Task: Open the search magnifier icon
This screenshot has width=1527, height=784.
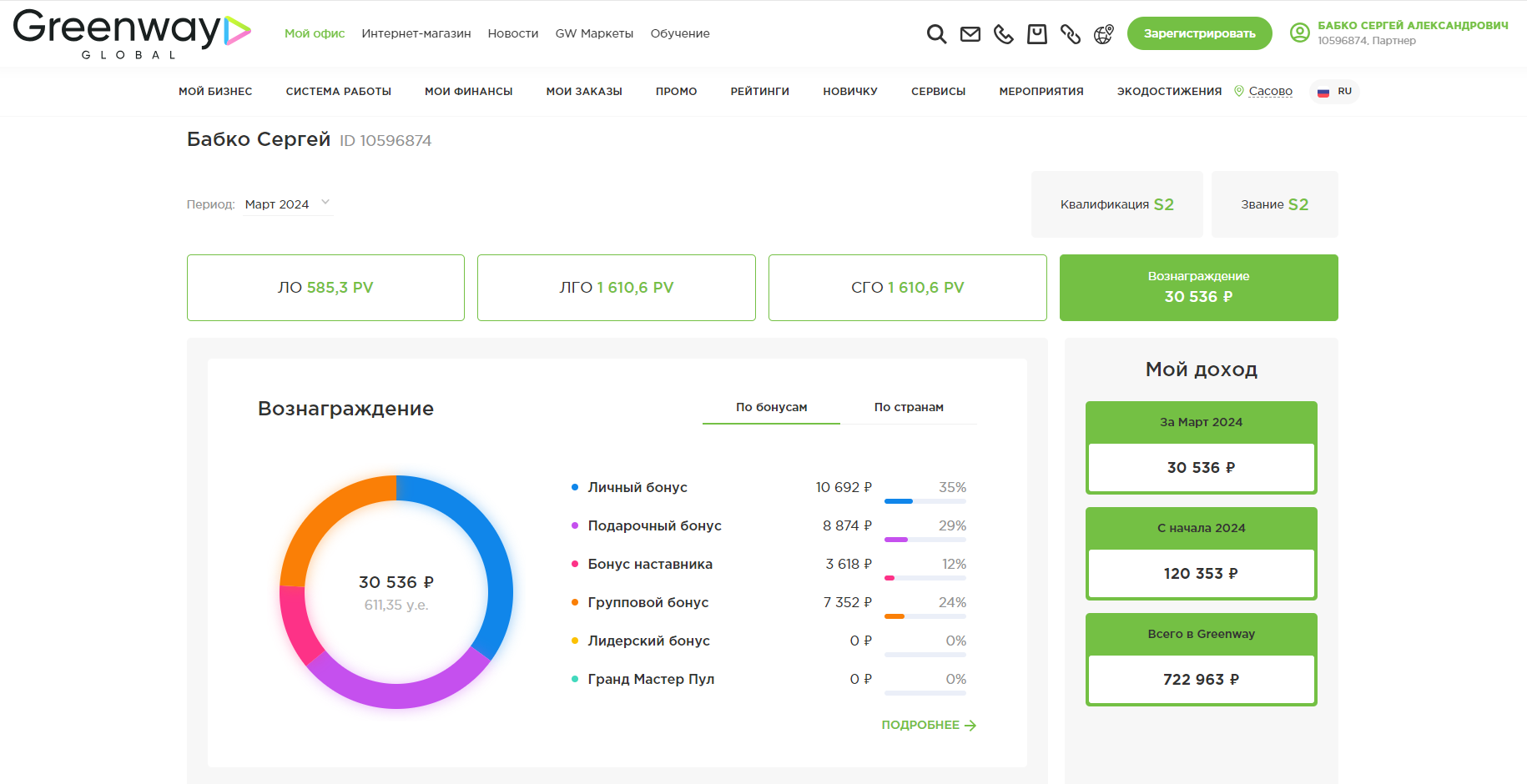Action: (x=936, y=34)
